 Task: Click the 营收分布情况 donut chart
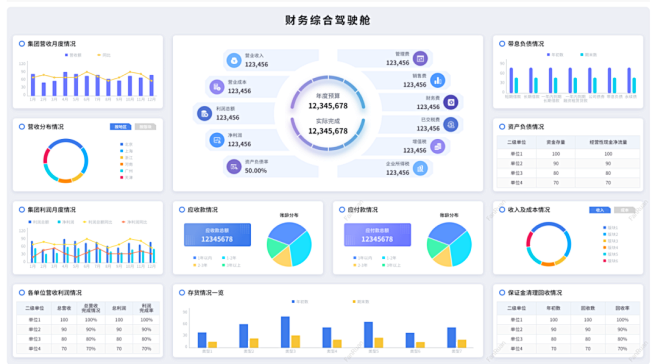66,161
